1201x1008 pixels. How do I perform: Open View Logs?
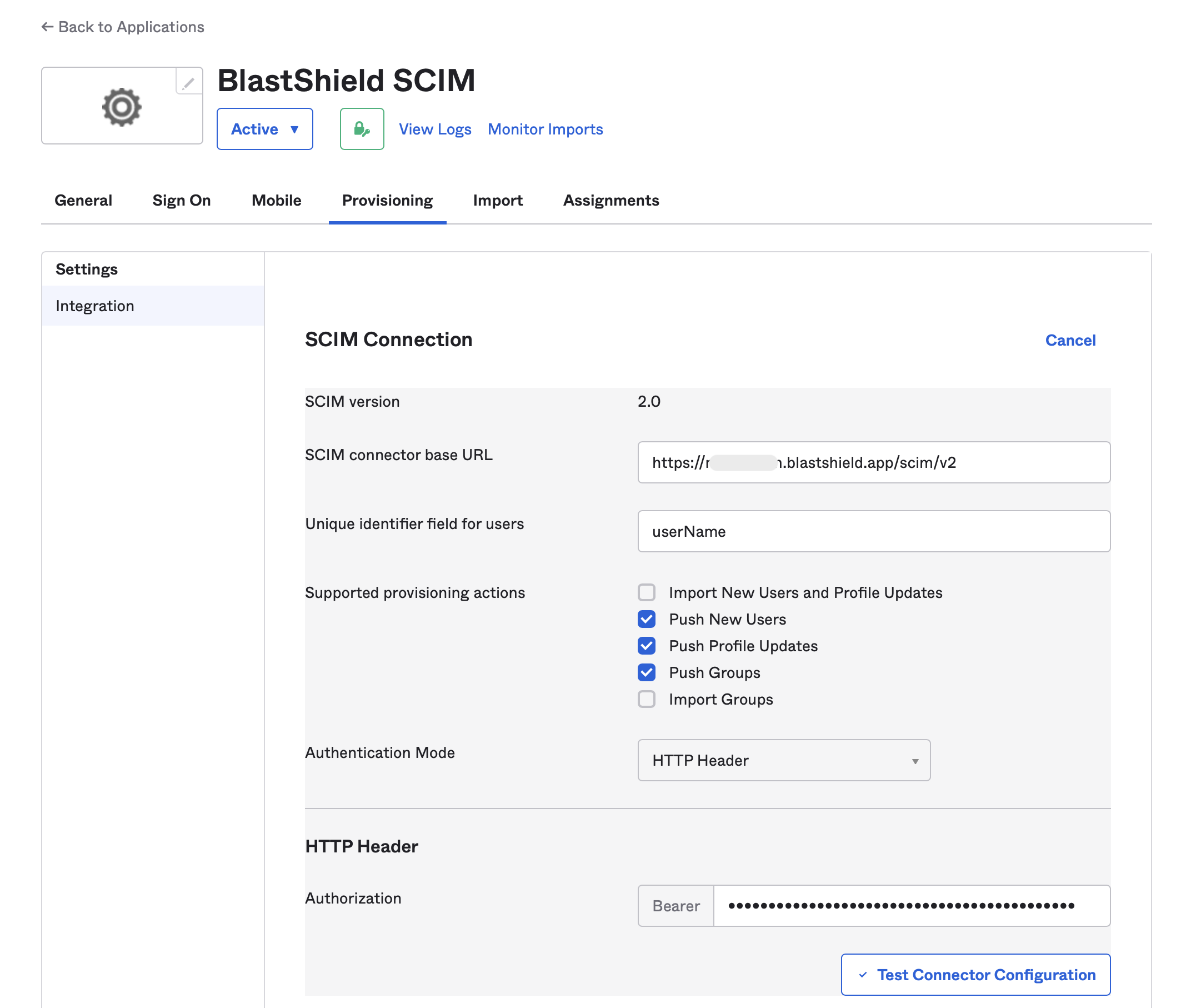434,129
